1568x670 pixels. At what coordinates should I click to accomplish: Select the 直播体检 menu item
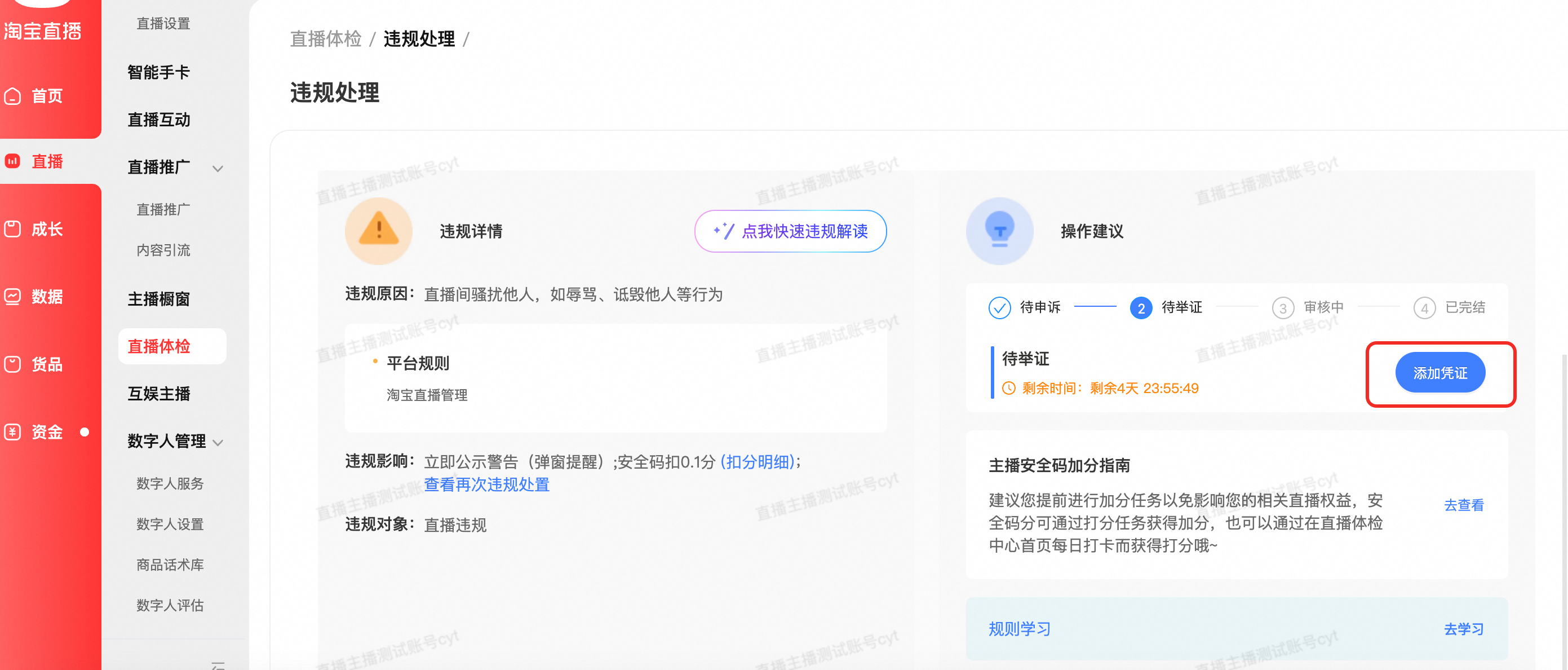coord(172,346)
